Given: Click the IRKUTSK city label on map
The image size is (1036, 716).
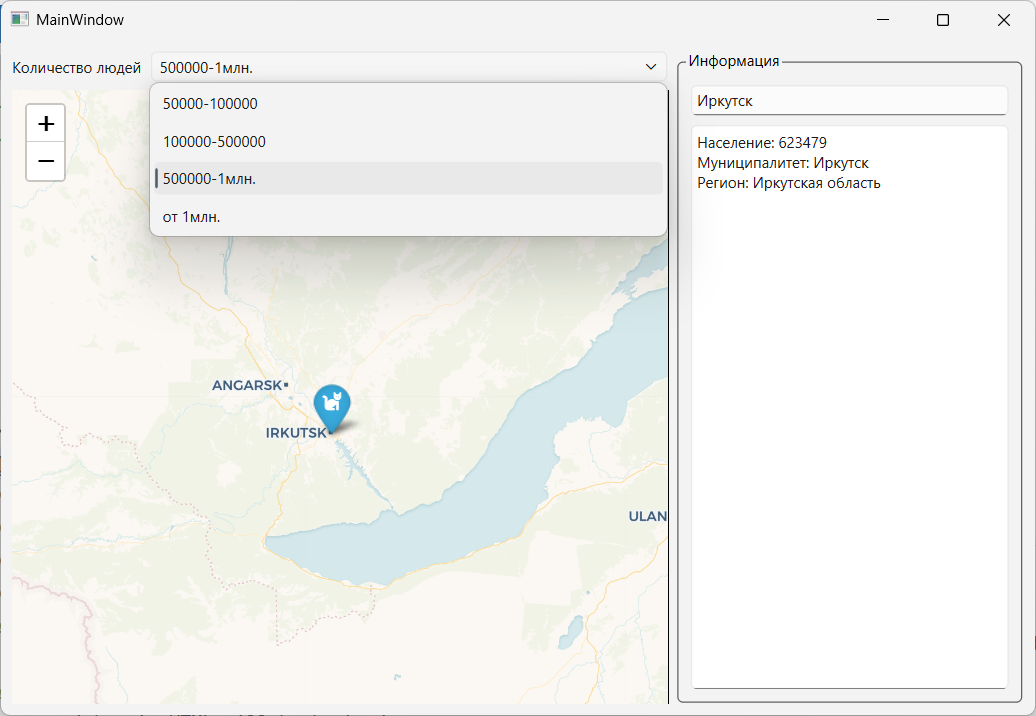Looking at the screenshot, I should (x=296, y=433).
